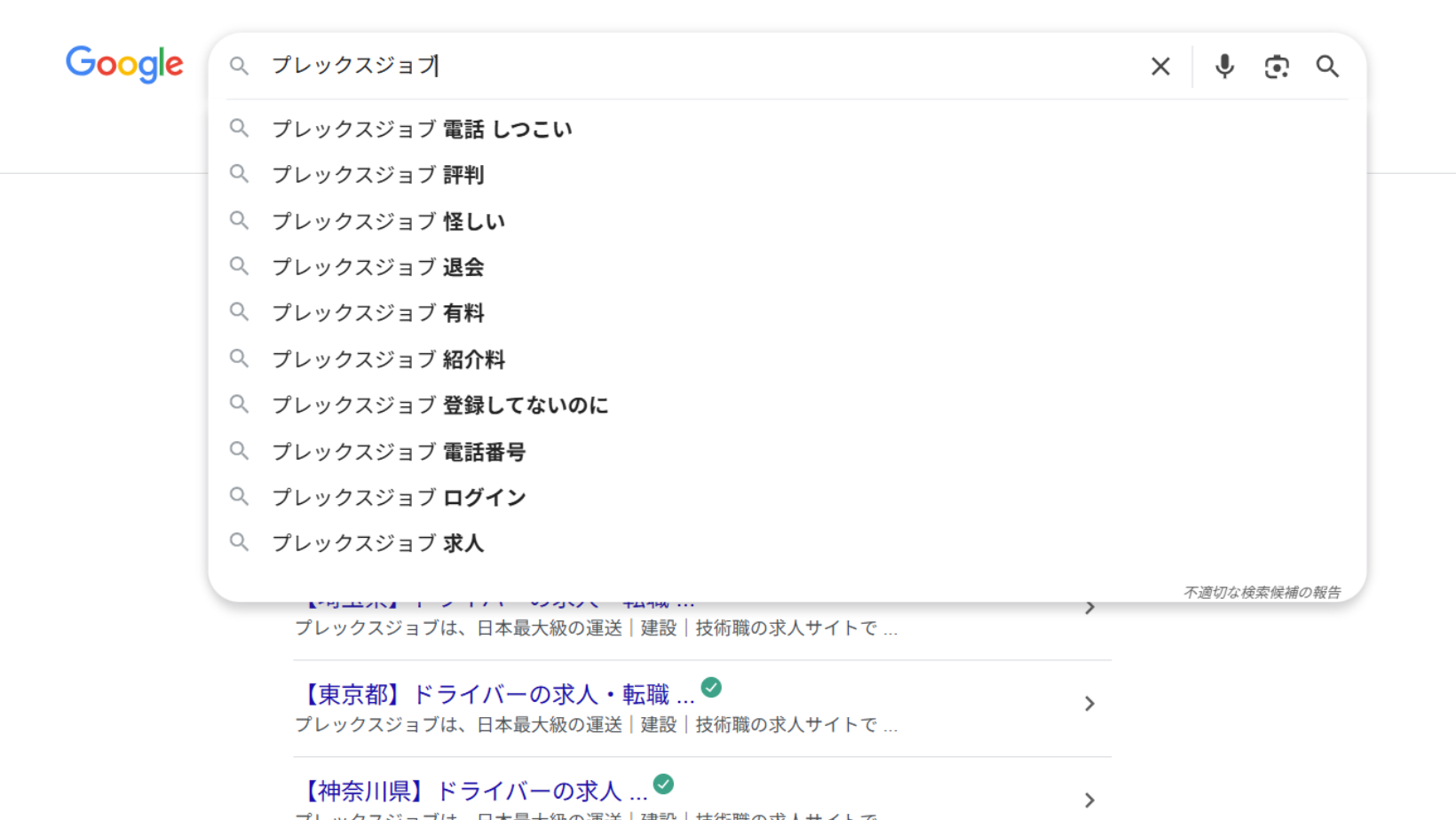Click magnifier icon beside 電話 しつこい suggestion
Image resolution: width=1456 pixels, height=820 pixels.
point(239,128)
